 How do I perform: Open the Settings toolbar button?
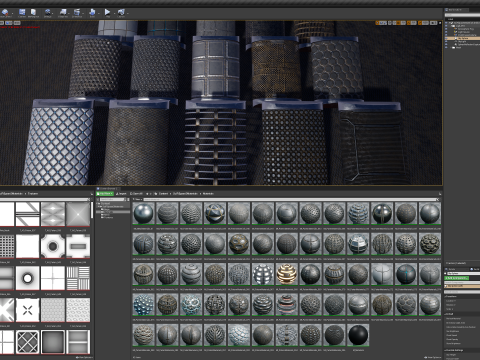[x=47, y=13]
